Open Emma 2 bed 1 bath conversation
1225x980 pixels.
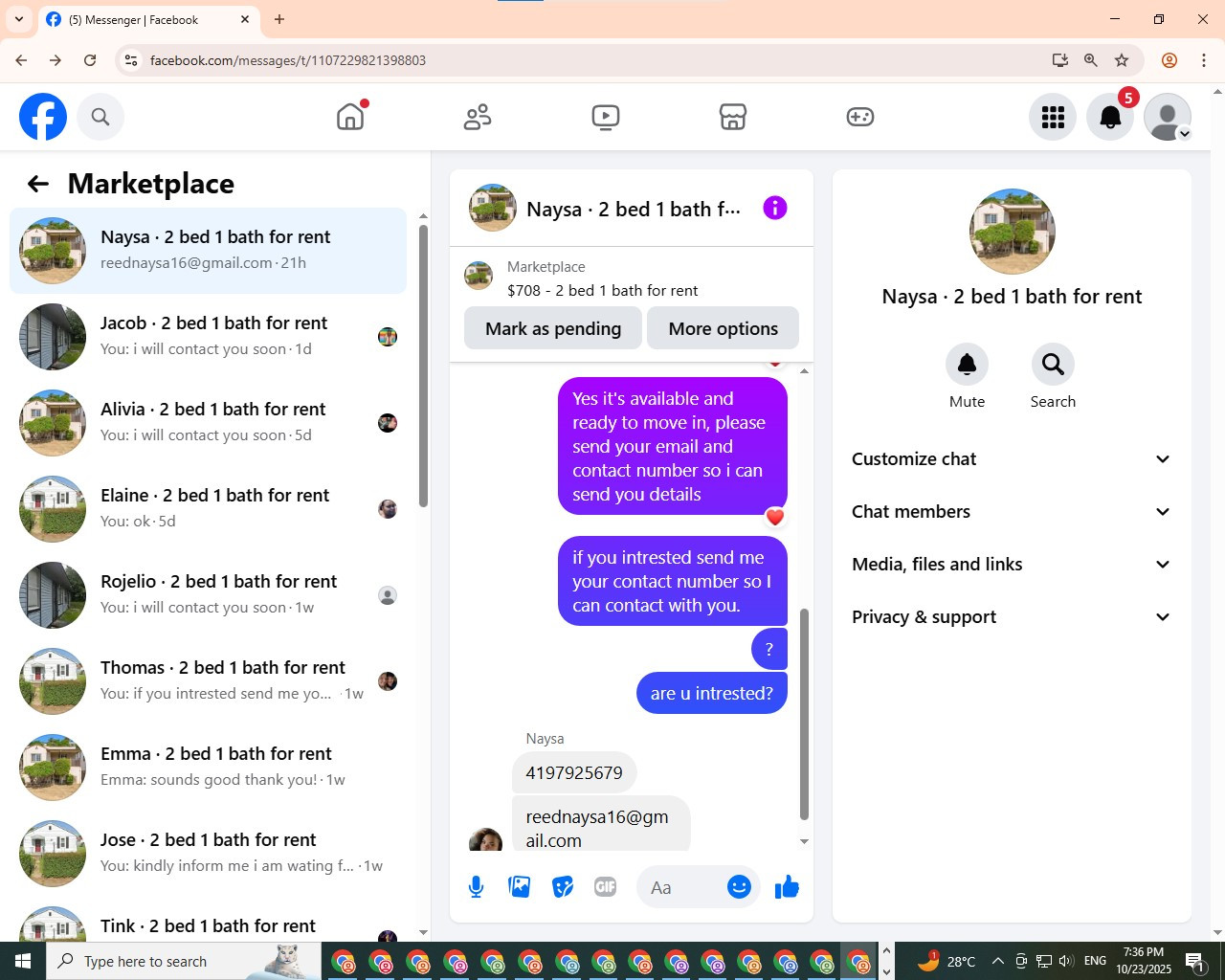[208, 768]
